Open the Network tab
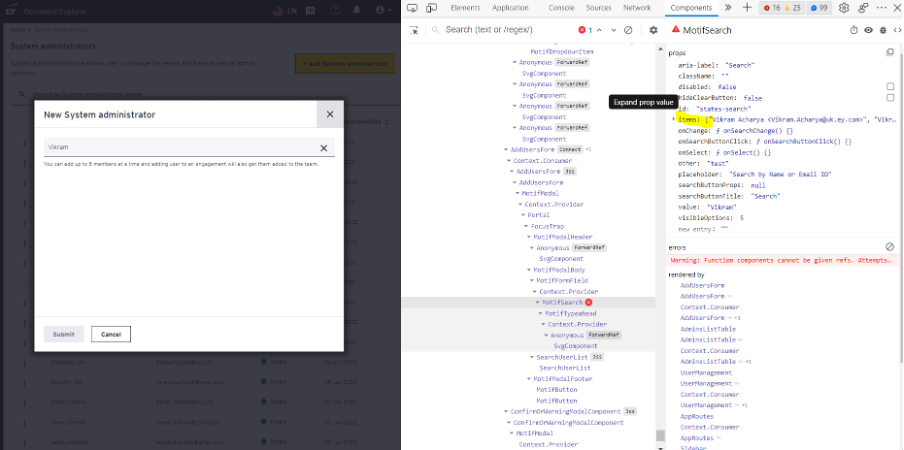Screen dimensions: 904x450 [636, 8]
